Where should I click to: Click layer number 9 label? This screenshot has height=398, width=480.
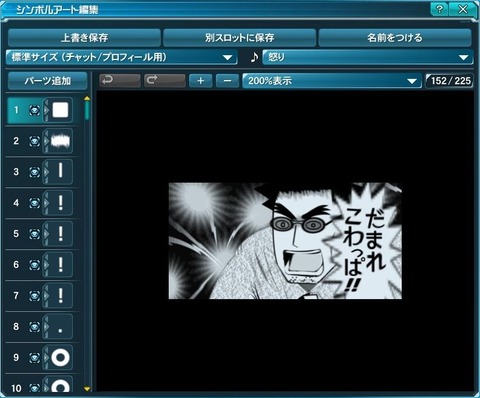coord(16,358)
